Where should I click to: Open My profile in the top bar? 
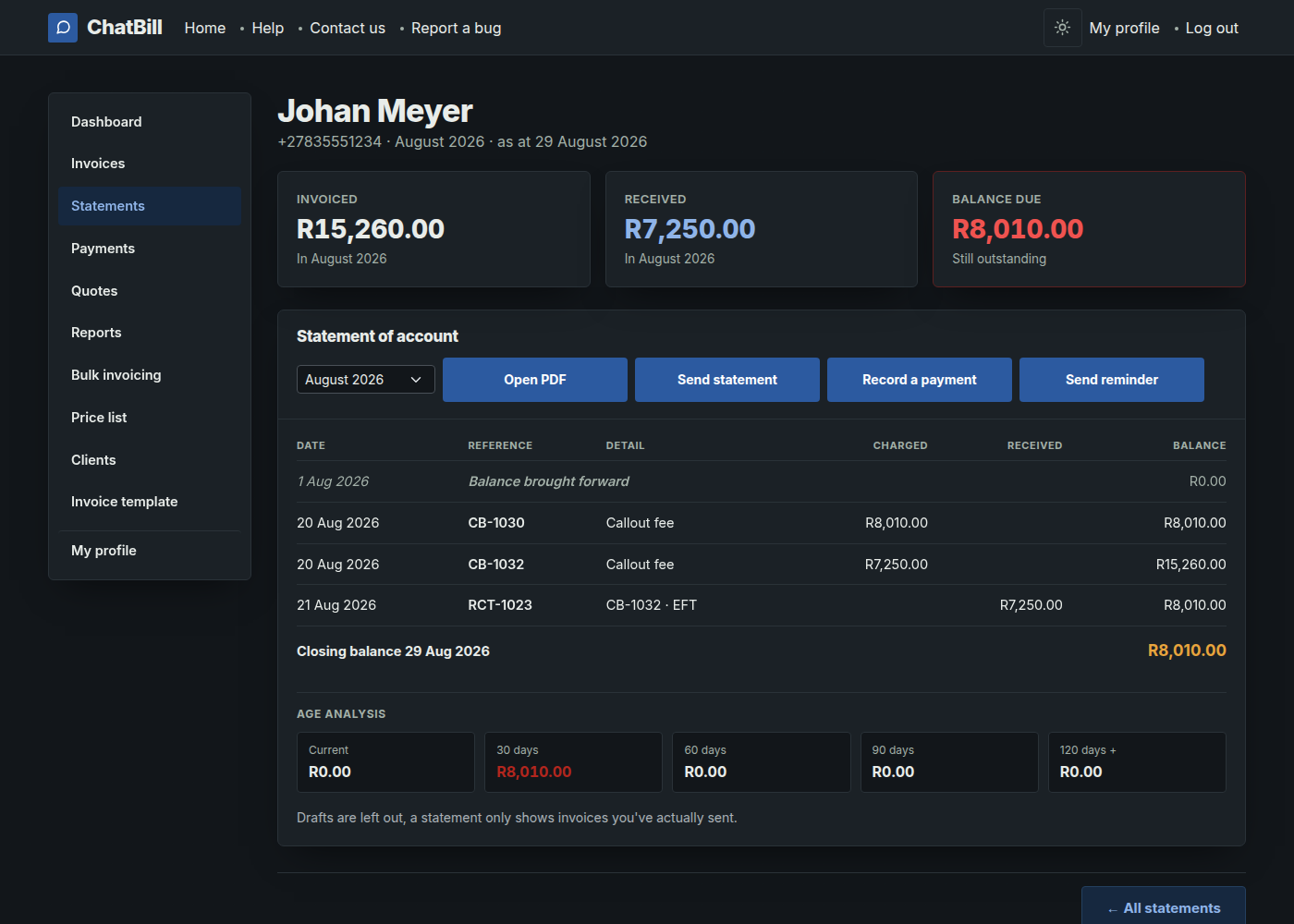point(1124,28)
